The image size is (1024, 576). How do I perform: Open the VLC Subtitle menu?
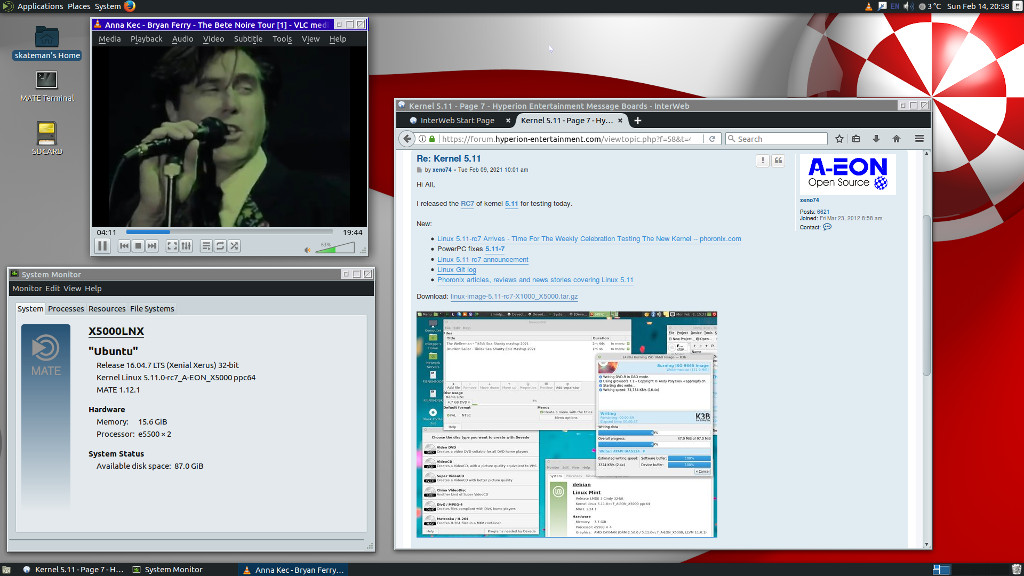[248, 39]
